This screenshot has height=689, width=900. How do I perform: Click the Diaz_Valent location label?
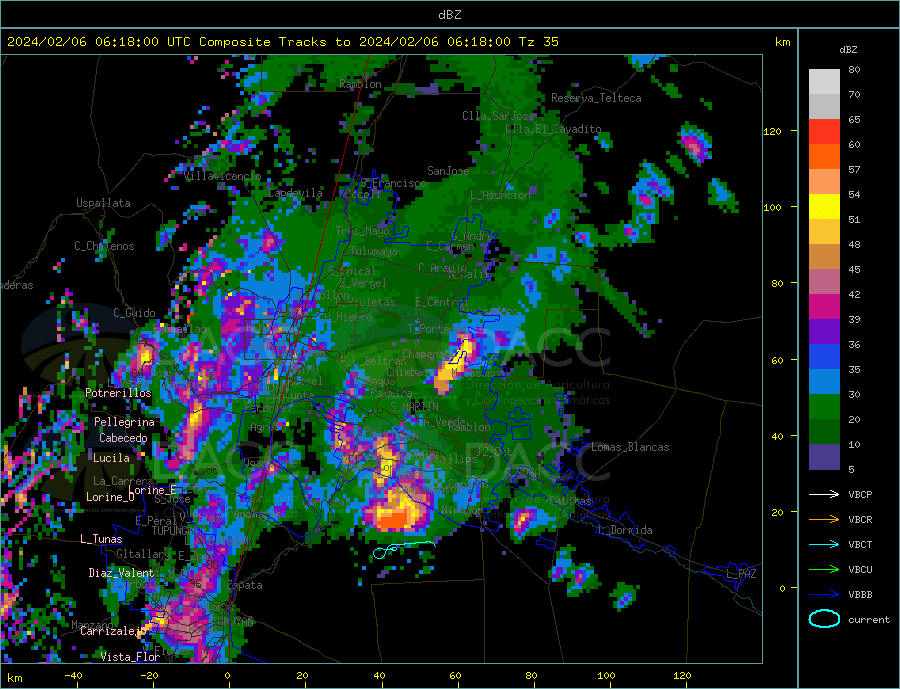(121, 573)
